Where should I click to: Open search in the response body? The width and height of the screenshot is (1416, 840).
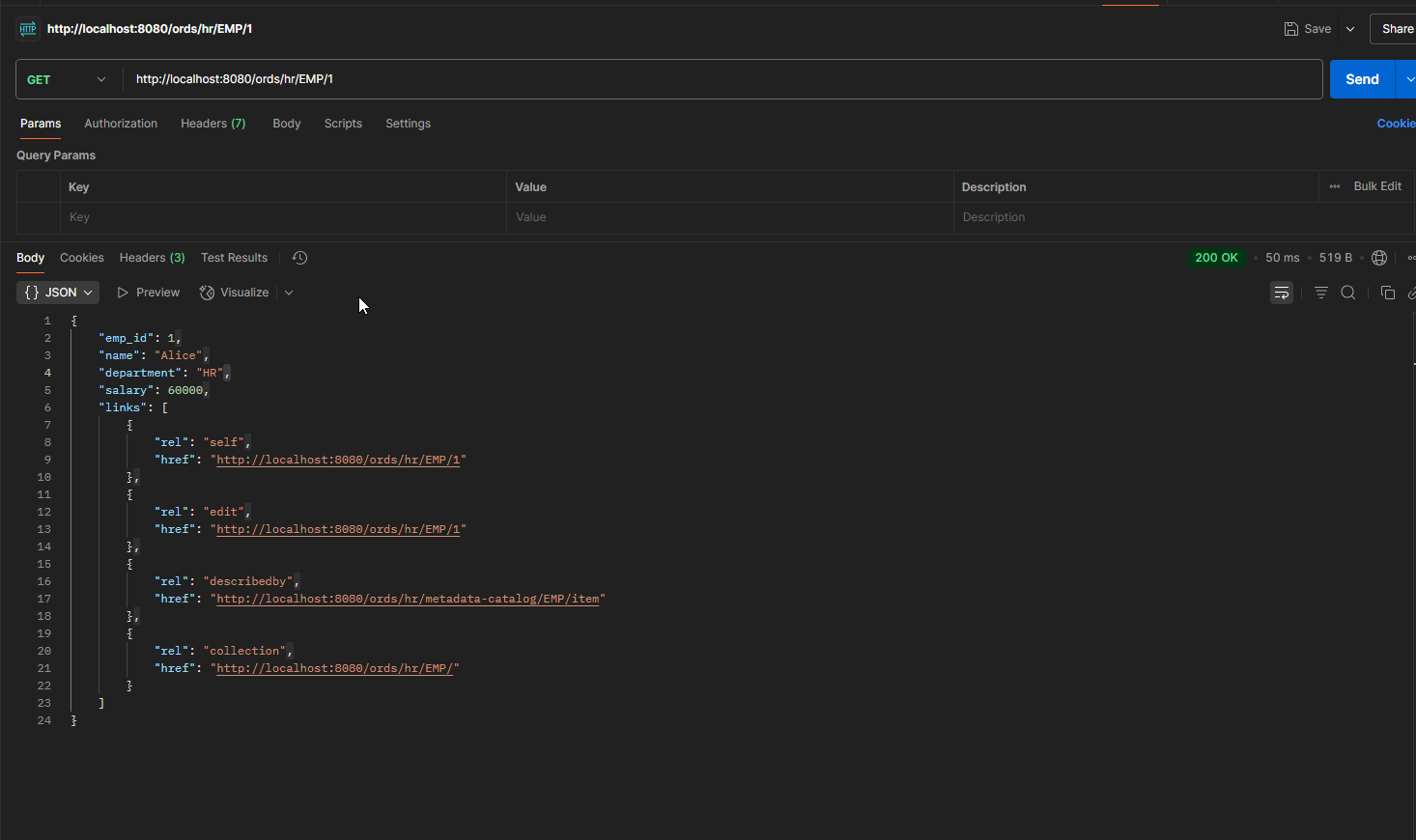coord(1348,293)
